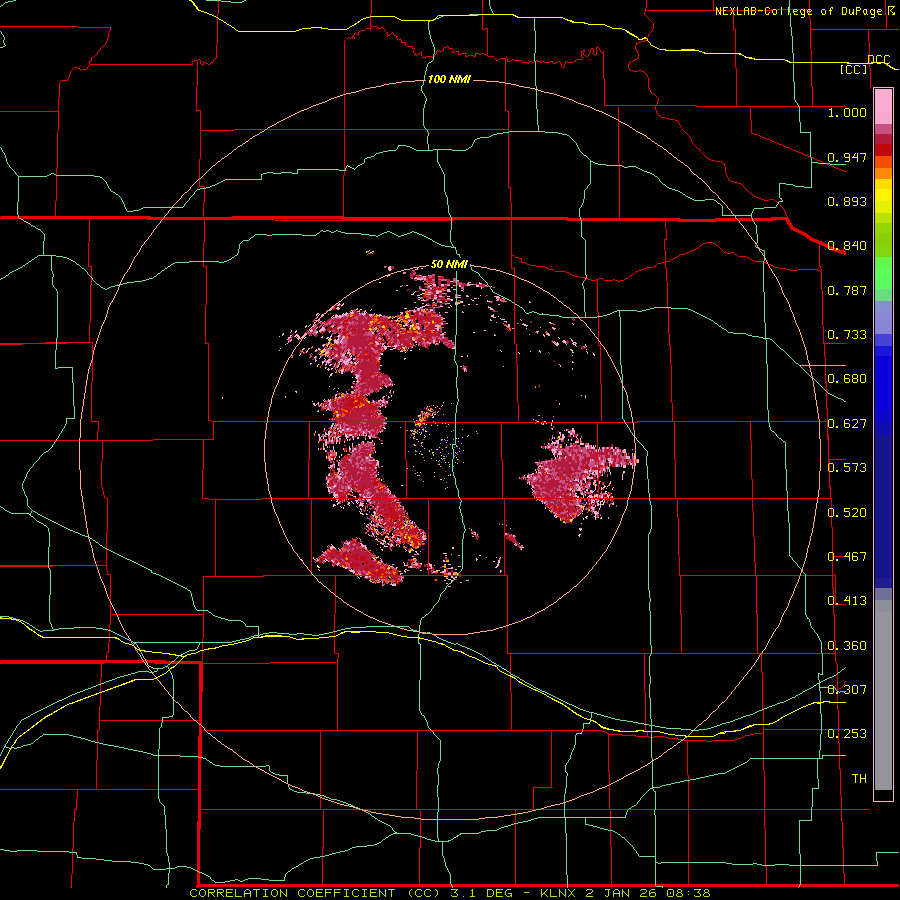Click the 0.520 value on the color scale

[x=847, y=512]
